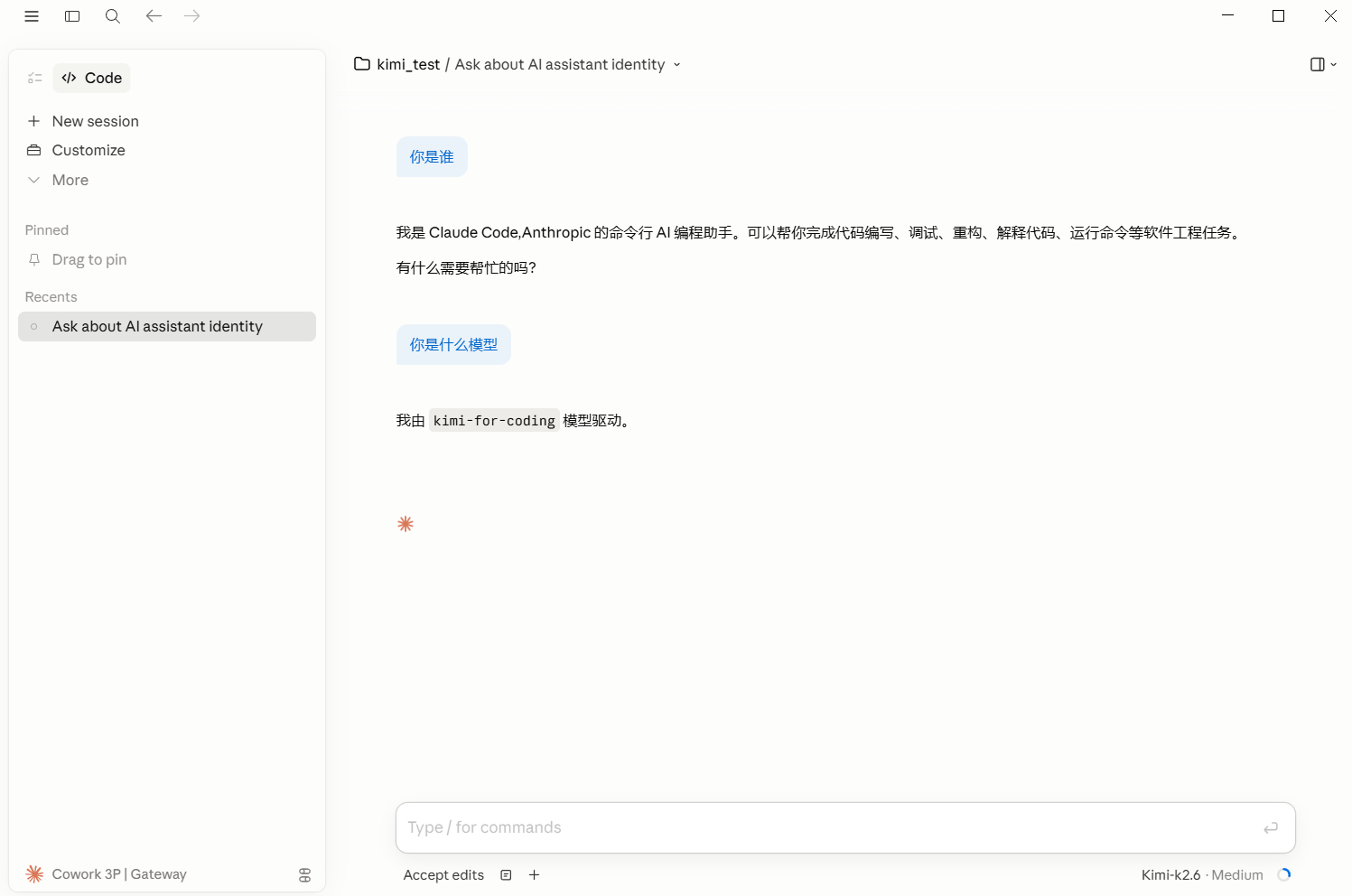Click the 你是谁 user message
1352x896 pixels.
[x=432, y=157]
